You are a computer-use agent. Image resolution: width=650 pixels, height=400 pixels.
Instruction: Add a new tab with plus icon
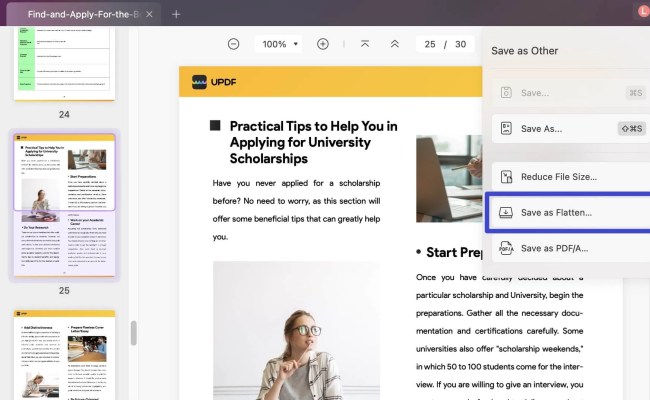pos(176,15)
